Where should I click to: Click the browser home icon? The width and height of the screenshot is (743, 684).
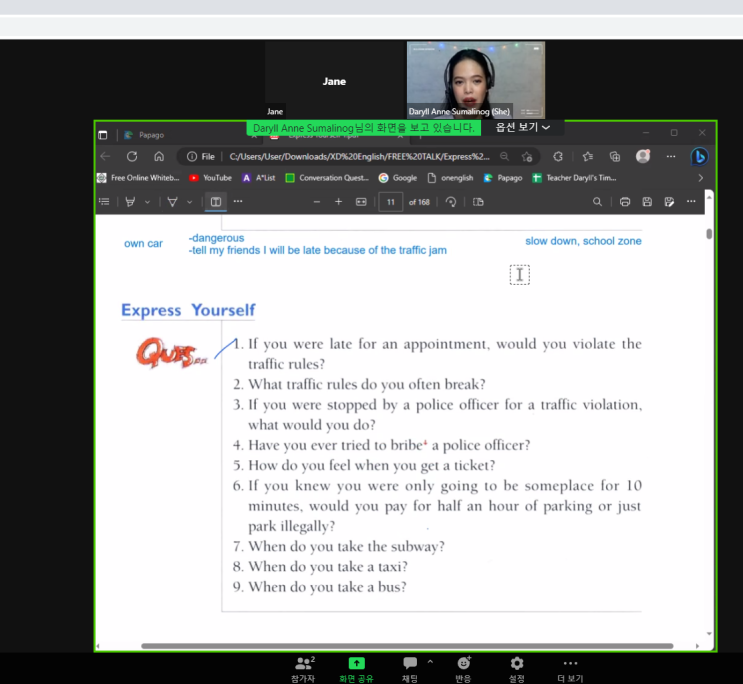tap(159, 156)
